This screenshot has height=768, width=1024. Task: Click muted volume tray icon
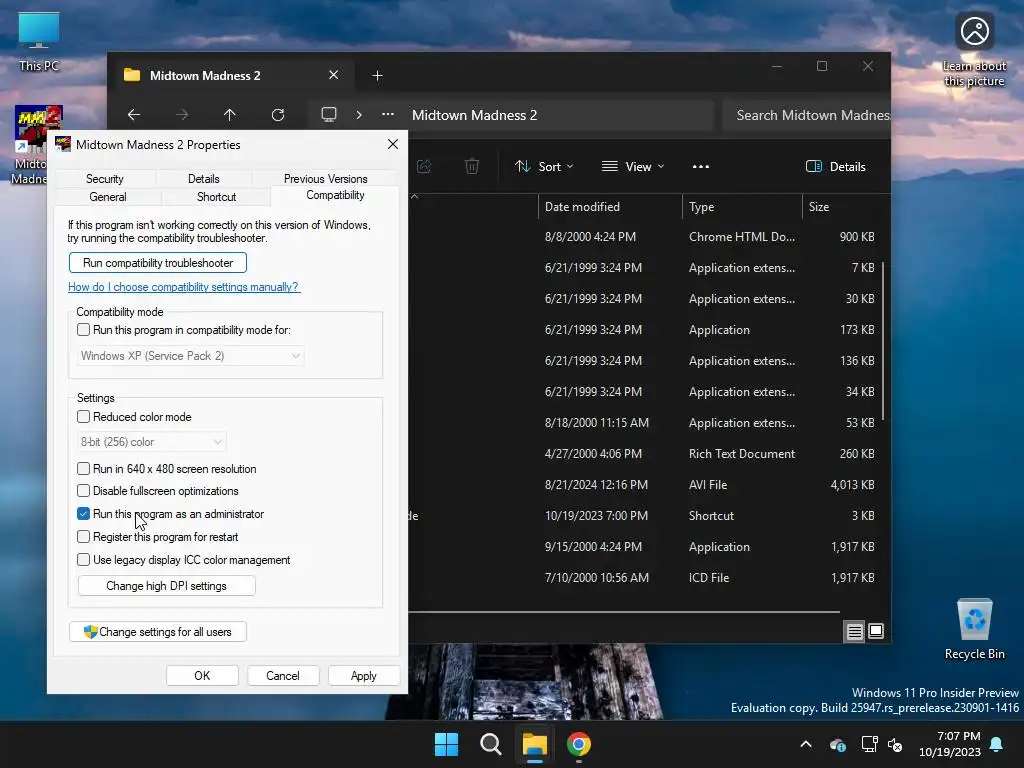(x=895, y=744)
